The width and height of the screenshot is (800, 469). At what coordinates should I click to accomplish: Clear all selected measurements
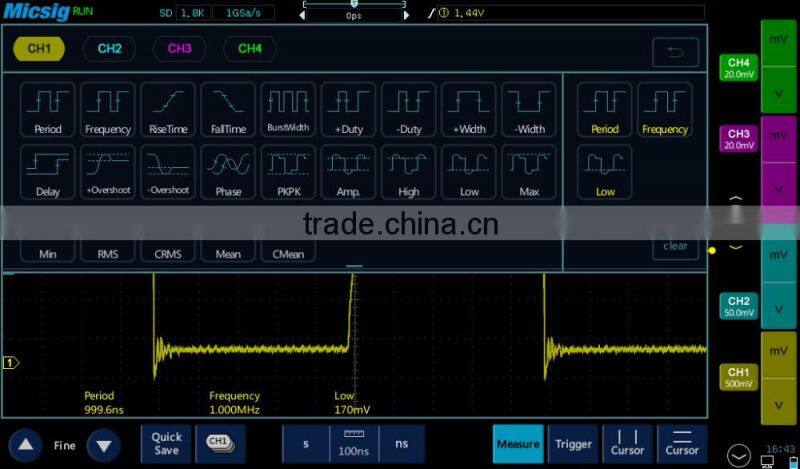tap(676, 247)
